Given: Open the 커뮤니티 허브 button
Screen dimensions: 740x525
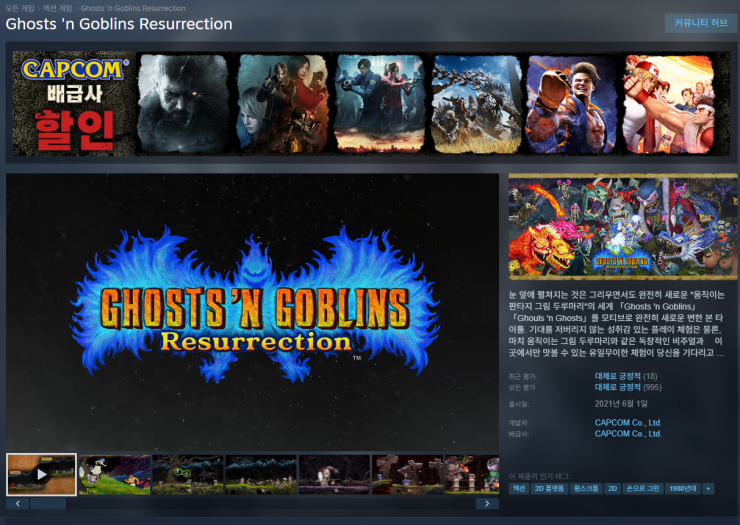Looking at the screenshot, I should [700, 23].
